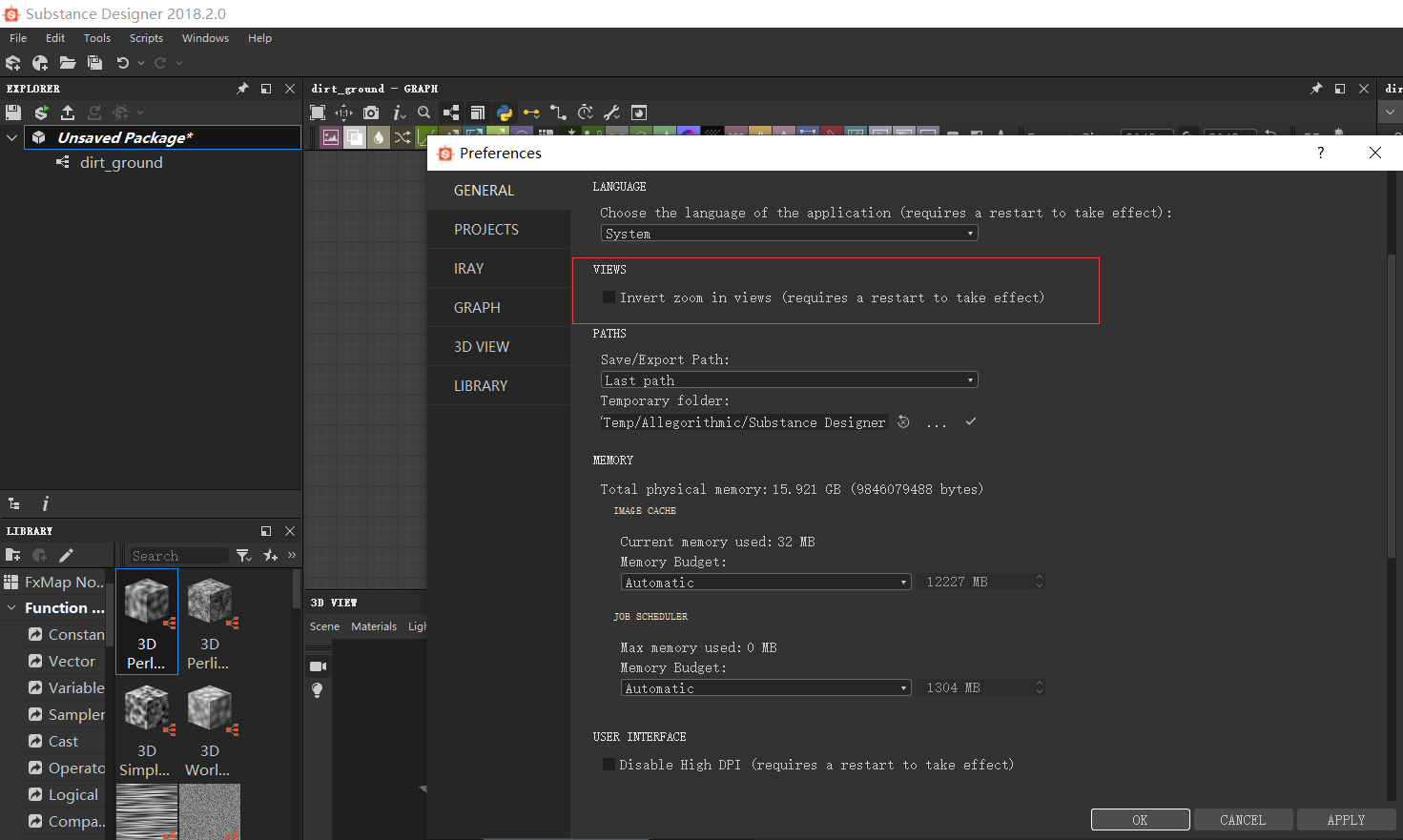The height and width of the screenshot is (840, 1403).
Task: Click the timing clock icon in Graph toolbar
Action: tap(586, 113)
